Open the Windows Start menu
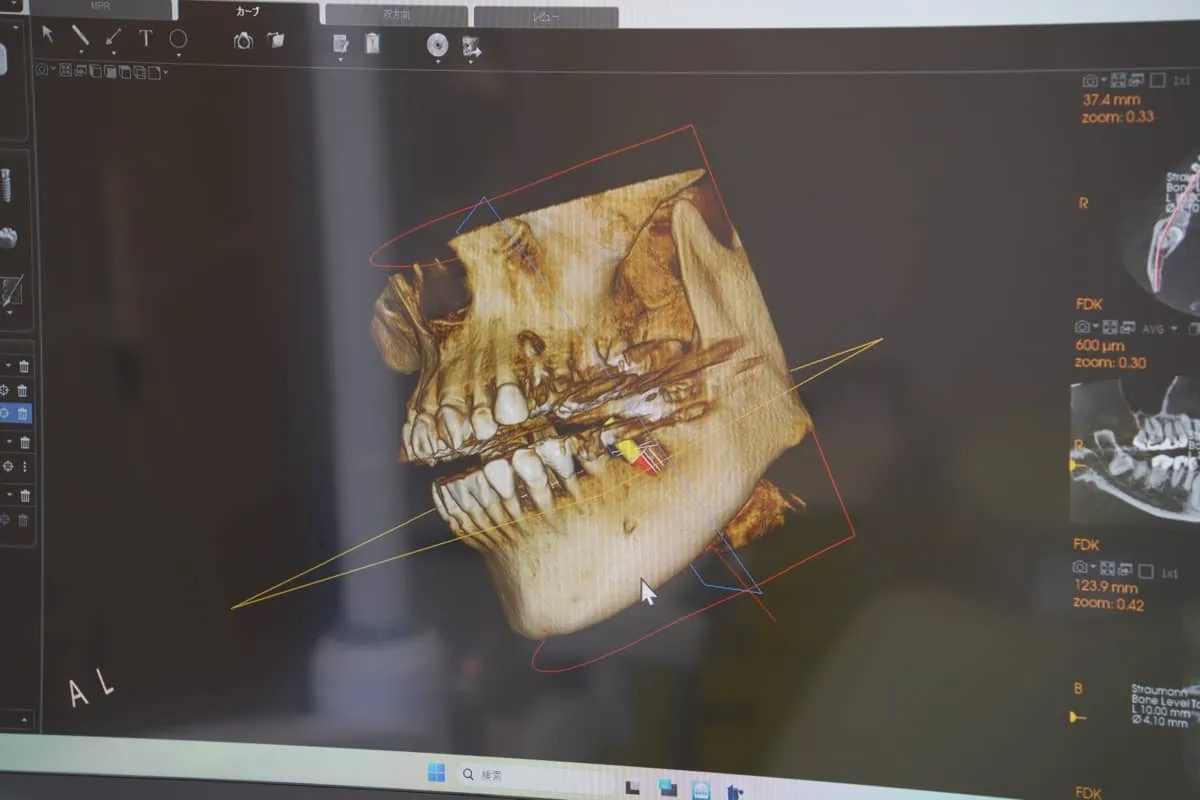1200x800 pixels. click(436, 772)
